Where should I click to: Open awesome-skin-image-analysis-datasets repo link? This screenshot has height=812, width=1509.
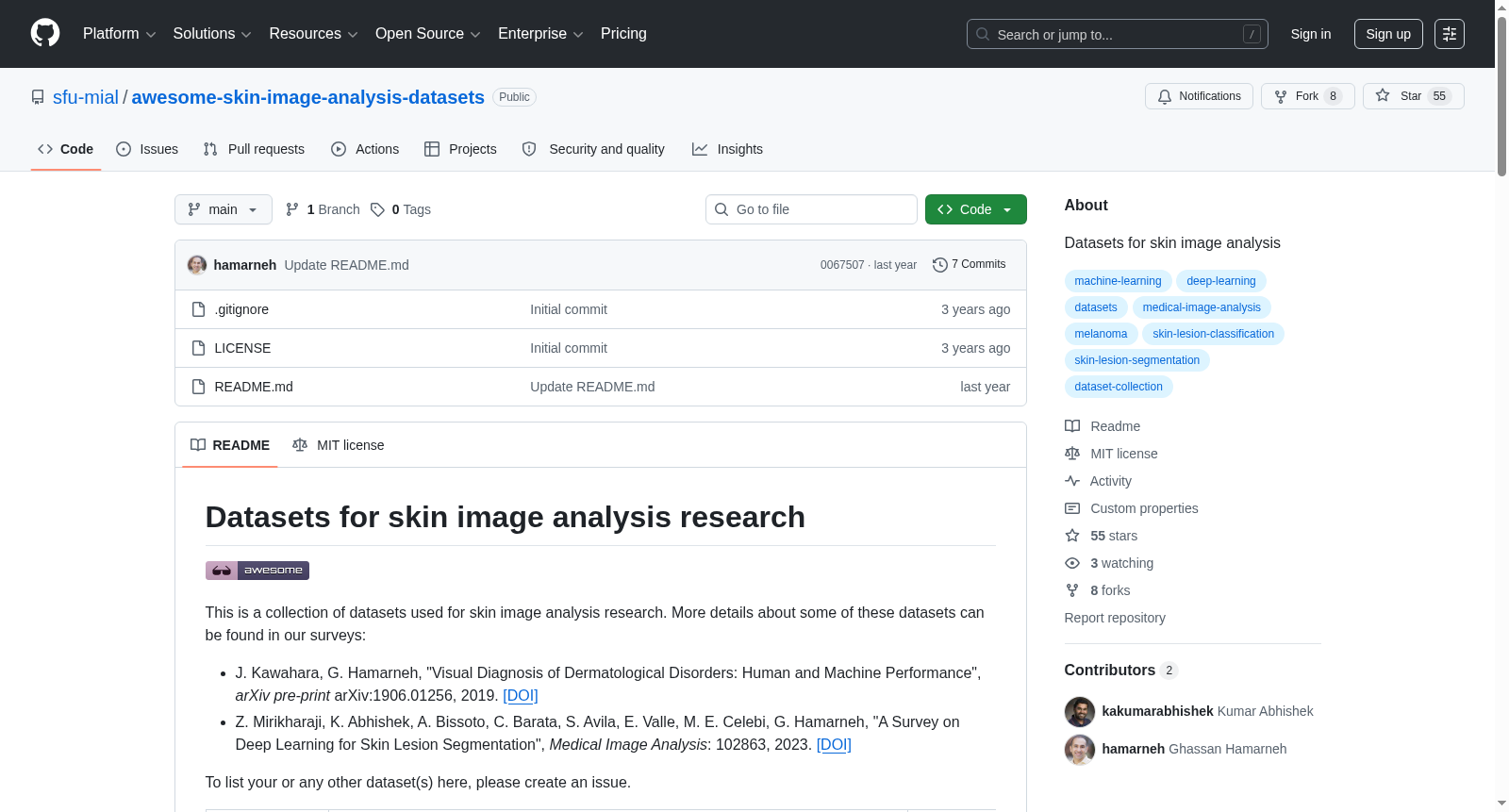308,97
